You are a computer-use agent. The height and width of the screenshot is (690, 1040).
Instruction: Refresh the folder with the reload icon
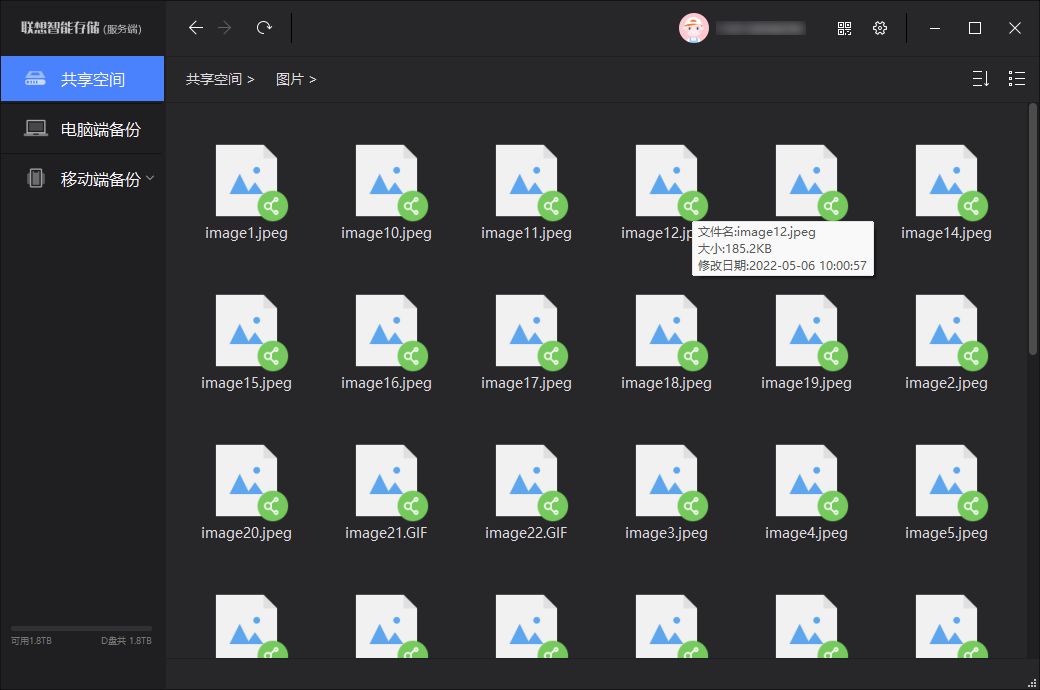pos(263,28)
